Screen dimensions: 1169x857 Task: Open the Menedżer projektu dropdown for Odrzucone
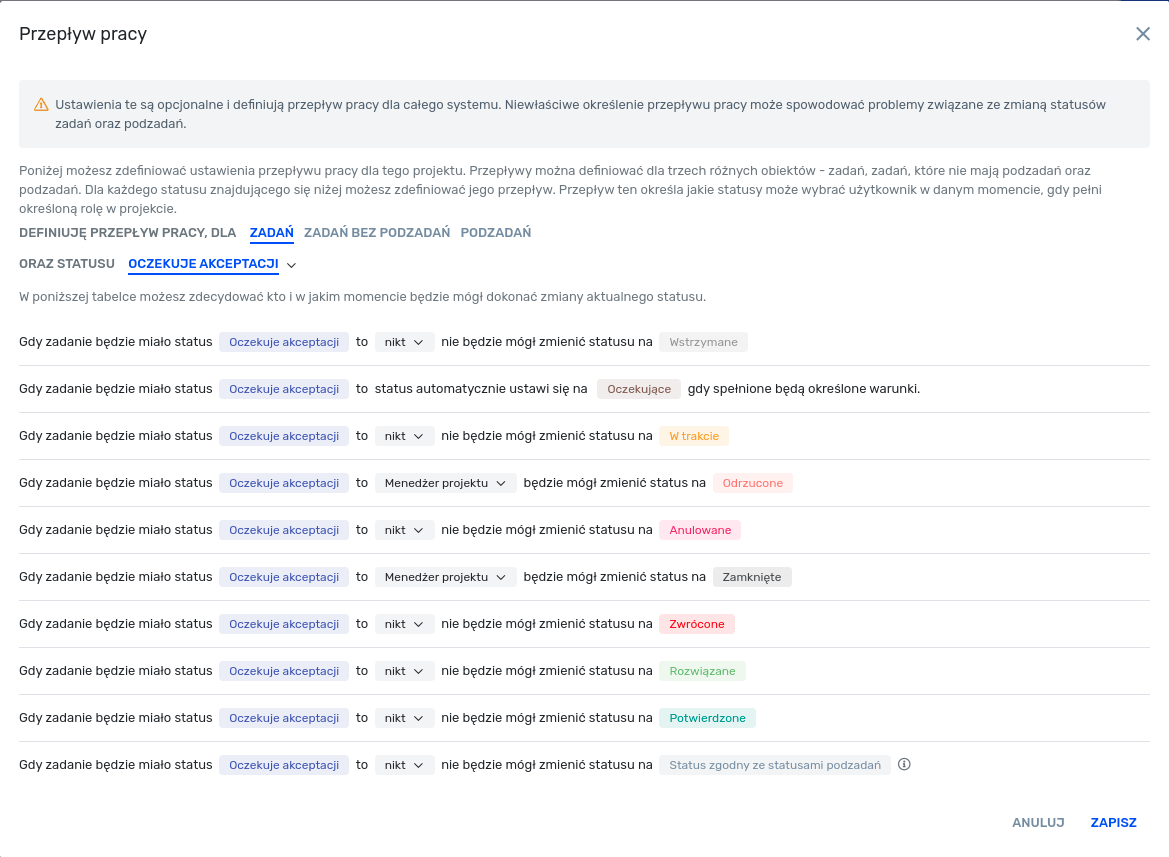coord(446,483)
